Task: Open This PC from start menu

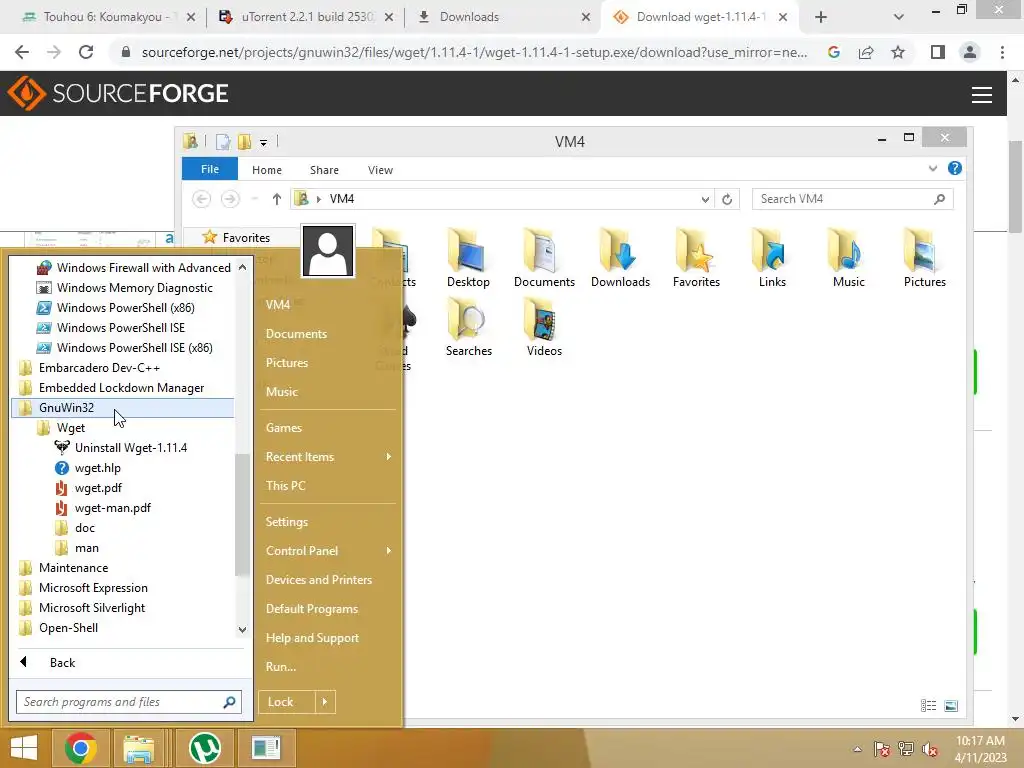Action: tap(285, 486)
